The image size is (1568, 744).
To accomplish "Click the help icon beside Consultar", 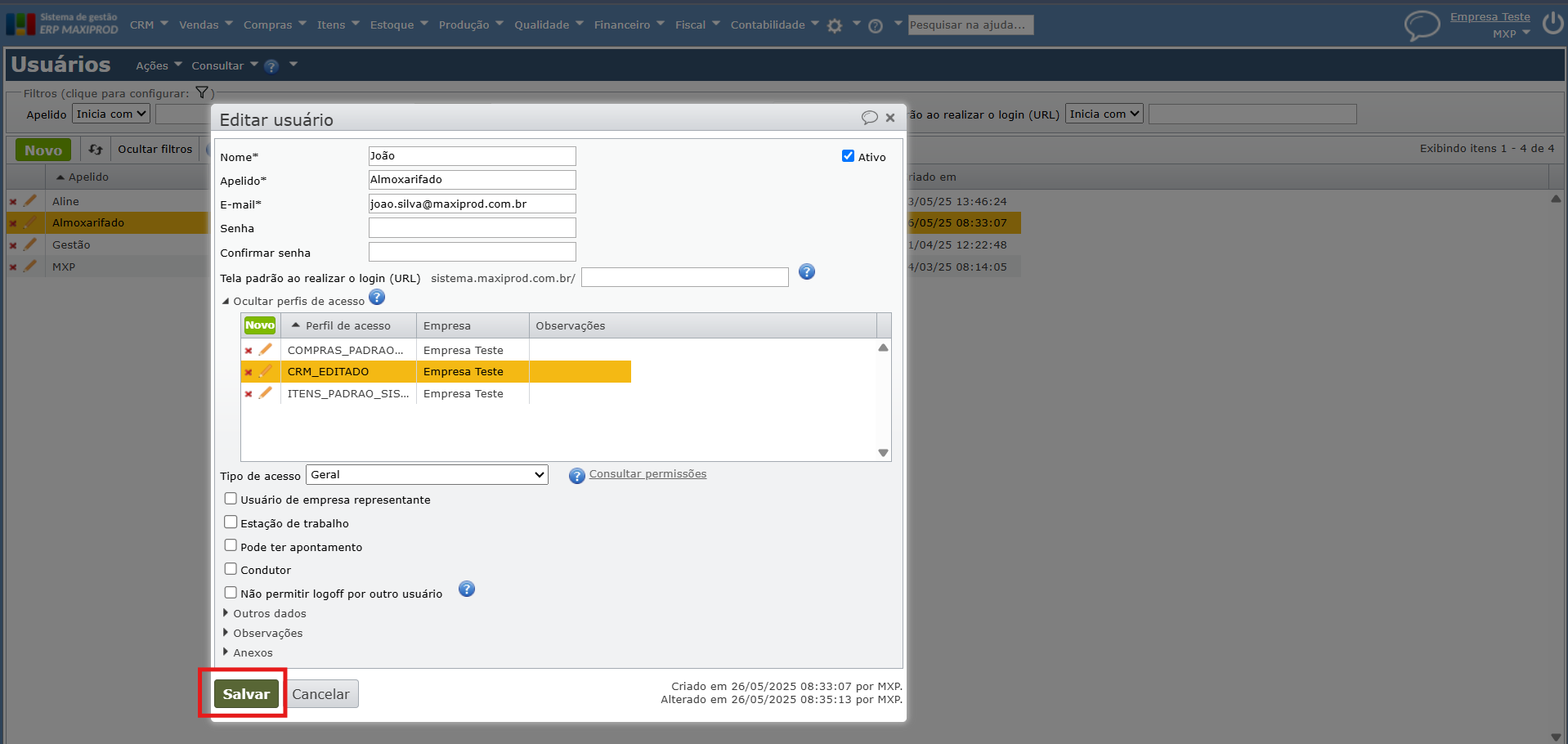I will (x=271, y=66).
